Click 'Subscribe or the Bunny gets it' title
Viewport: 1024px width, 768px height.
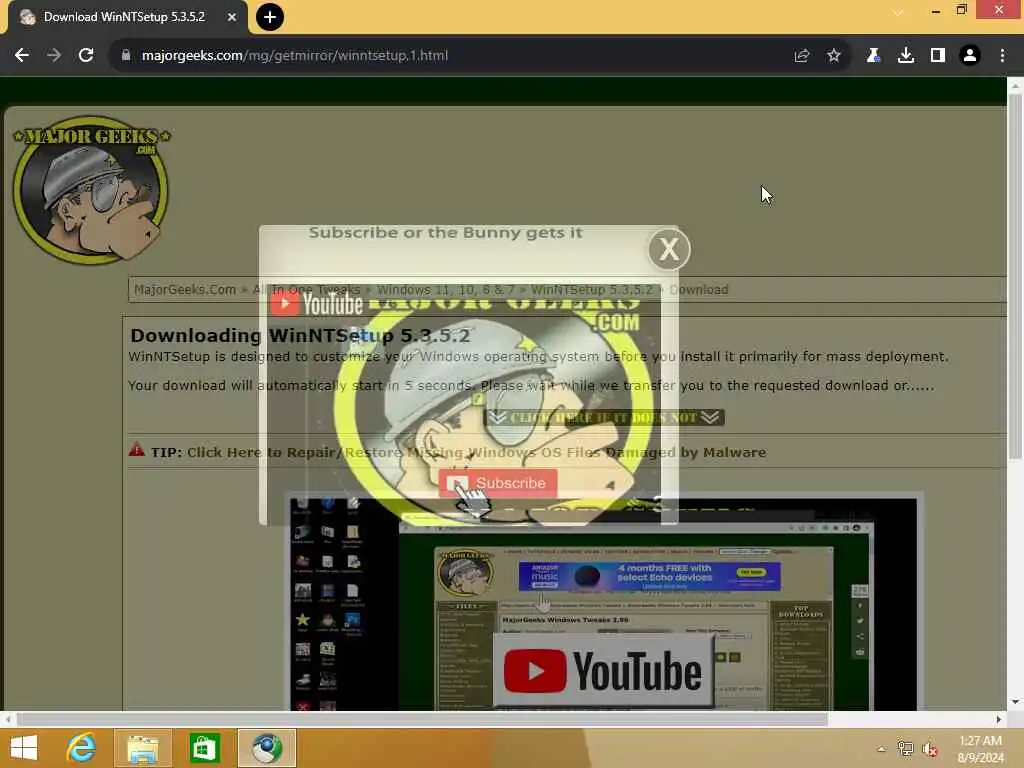[445, 232]
